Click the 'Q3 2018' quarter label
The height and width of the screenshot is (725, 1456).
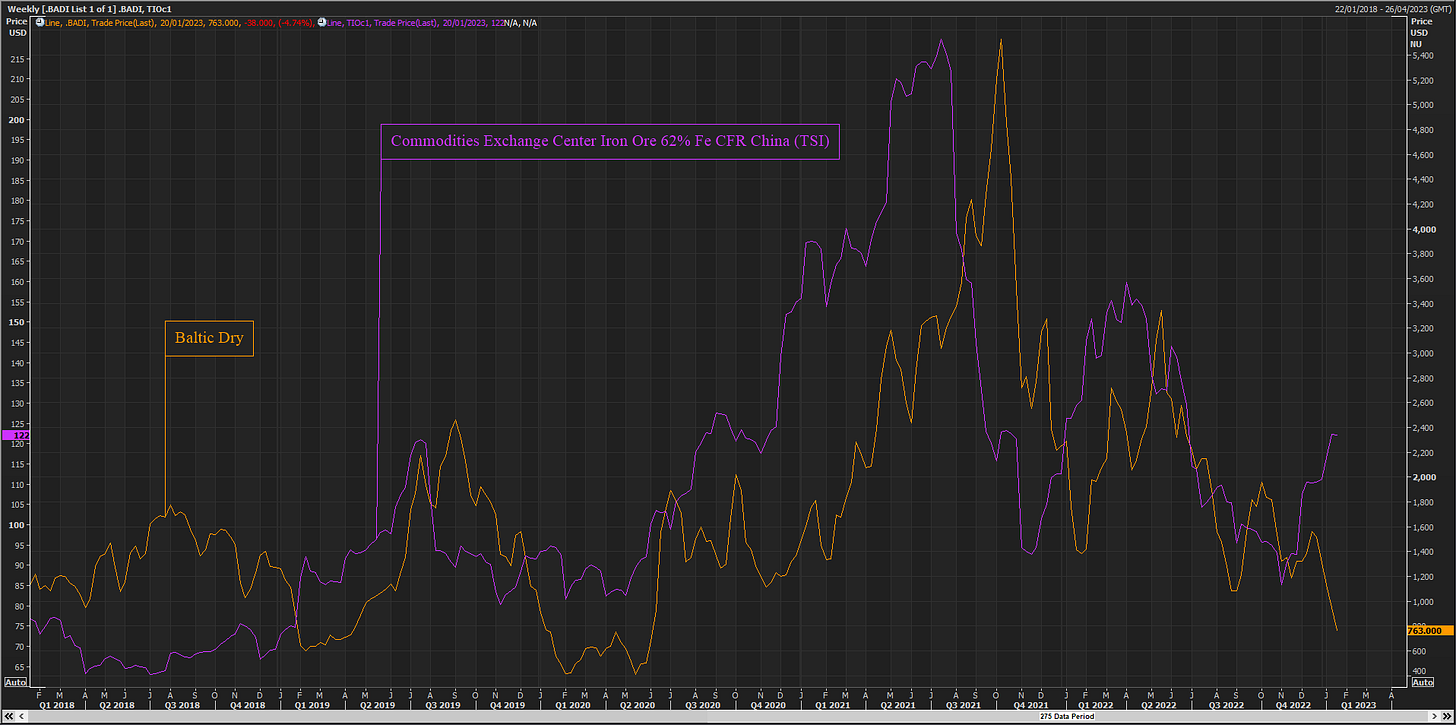(x=182, y=705)
